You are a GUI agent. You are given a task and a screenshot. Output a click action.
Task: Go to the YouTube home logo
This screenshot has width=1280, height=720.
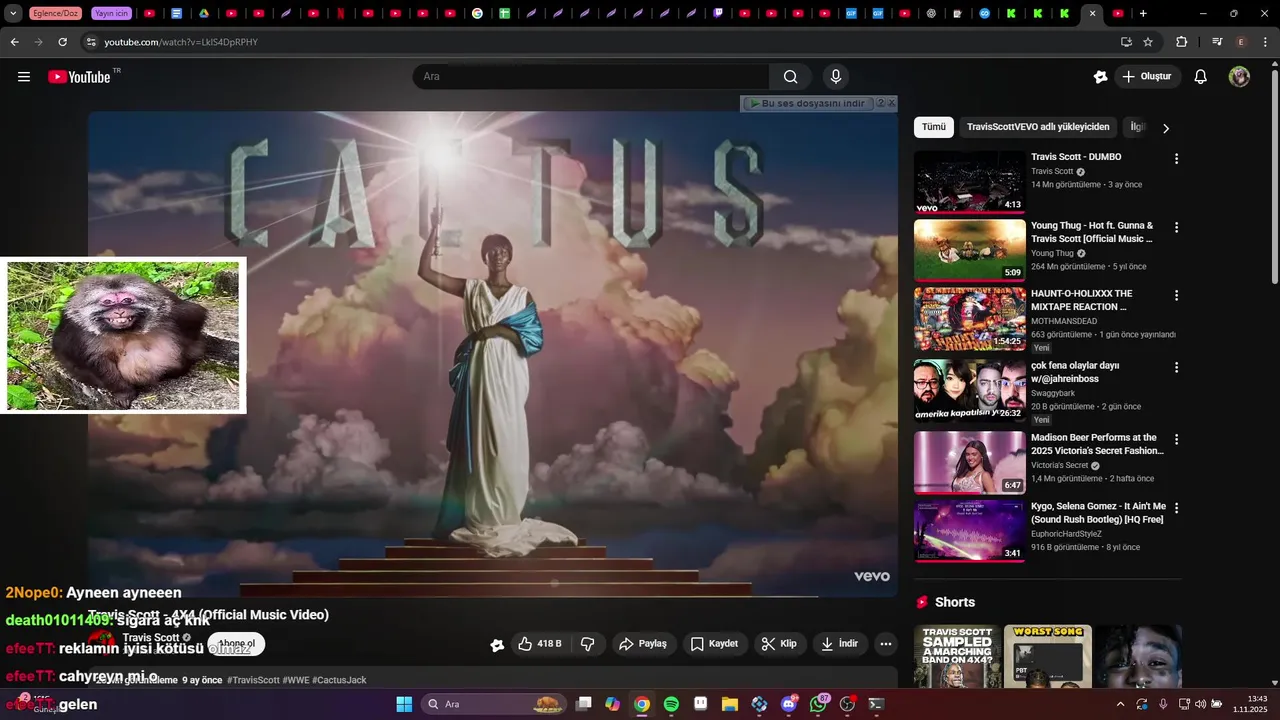[79, 77]
